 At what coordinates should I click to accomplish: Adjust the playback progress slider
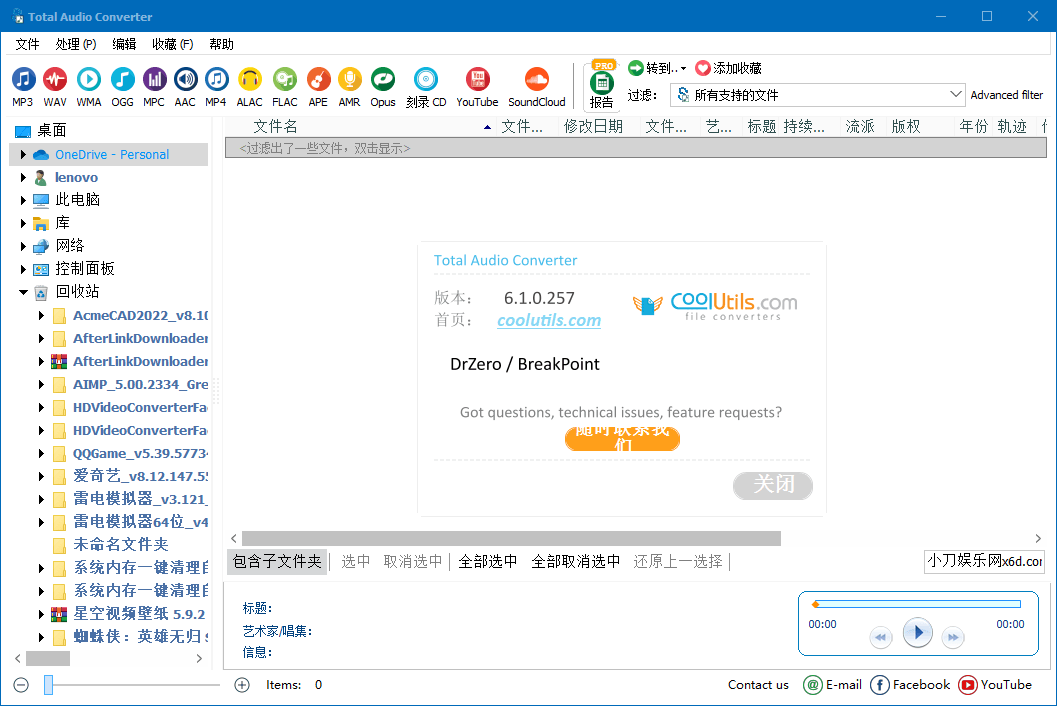(x=917, y=603)
